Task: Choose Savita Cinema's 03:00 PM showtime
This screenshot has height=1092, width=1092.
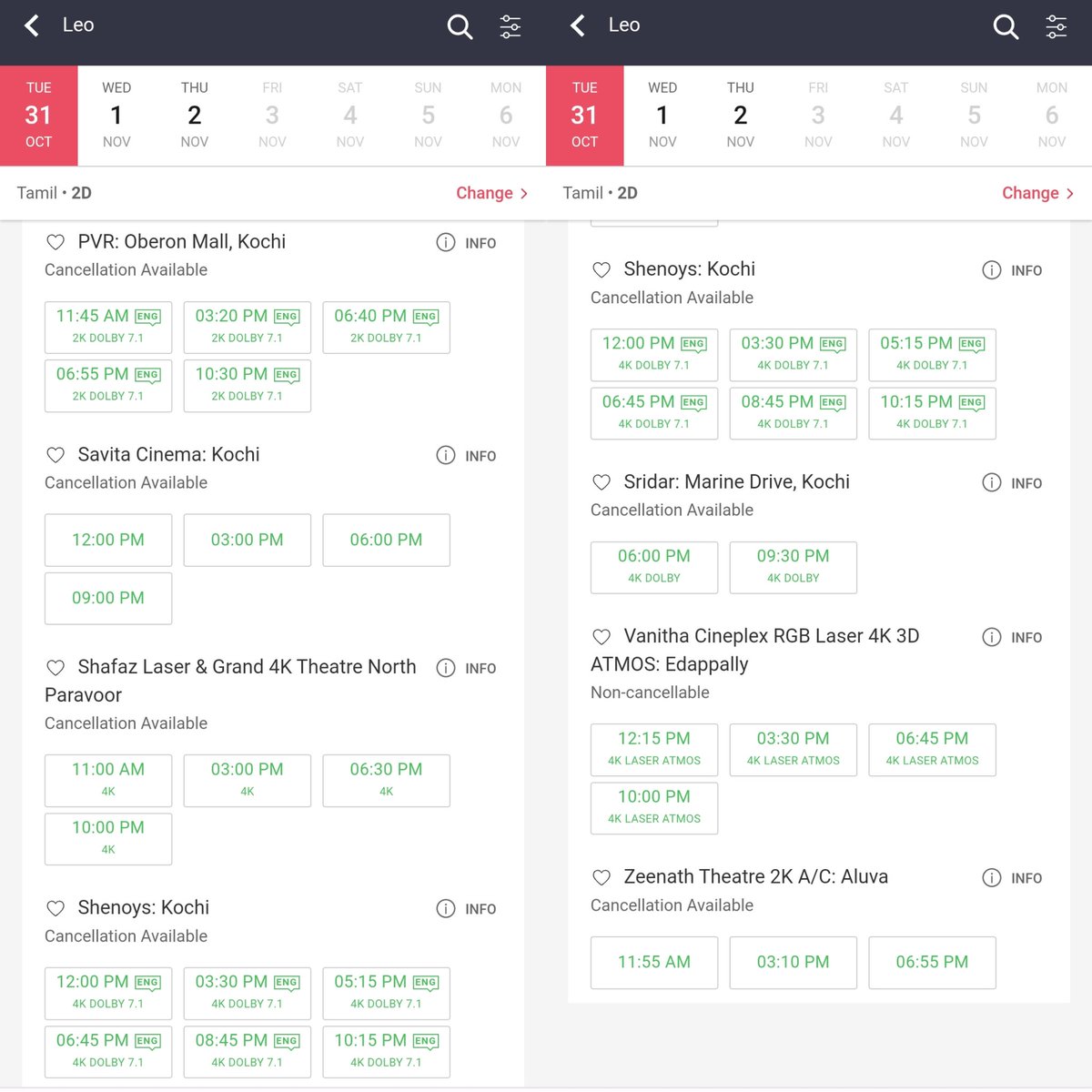Action: pyautogui.click(x=248, y=541)
